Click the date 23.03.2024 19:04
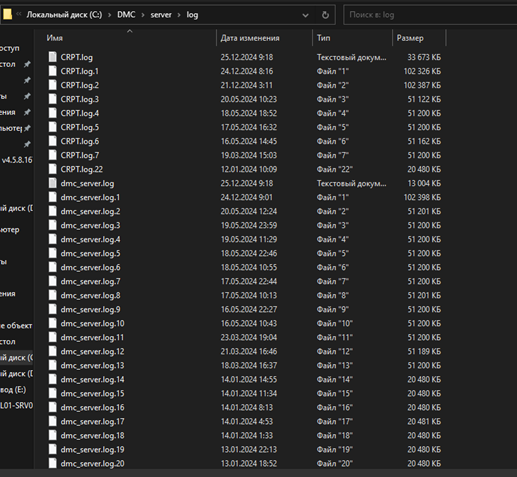 point(249,337)
